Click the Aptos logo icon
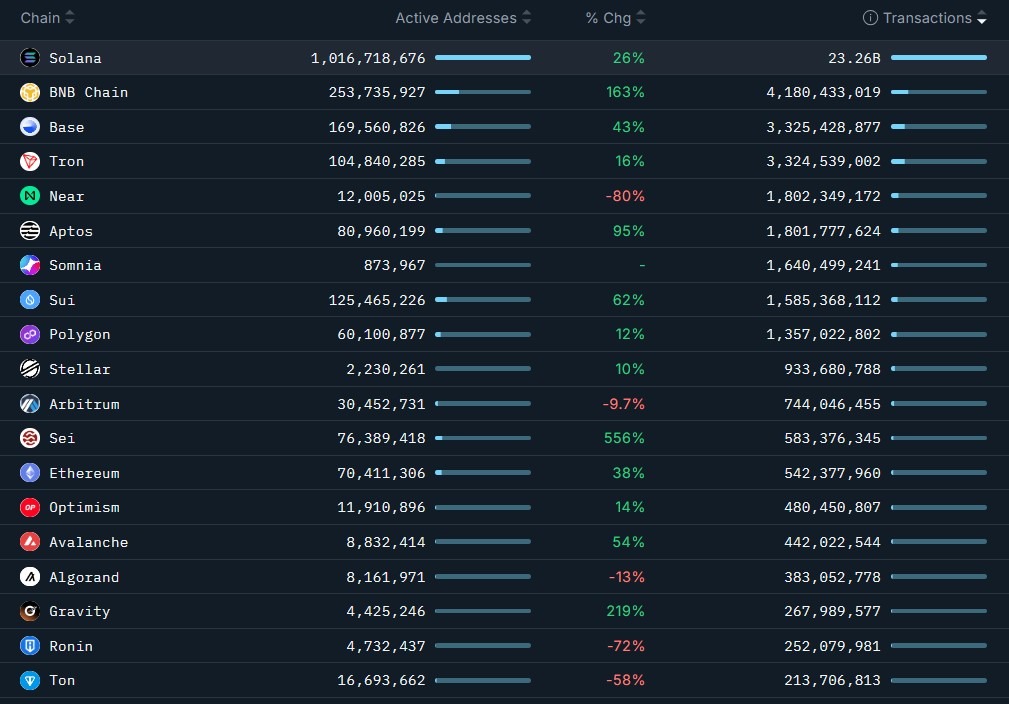 click(x=30, y=231)
